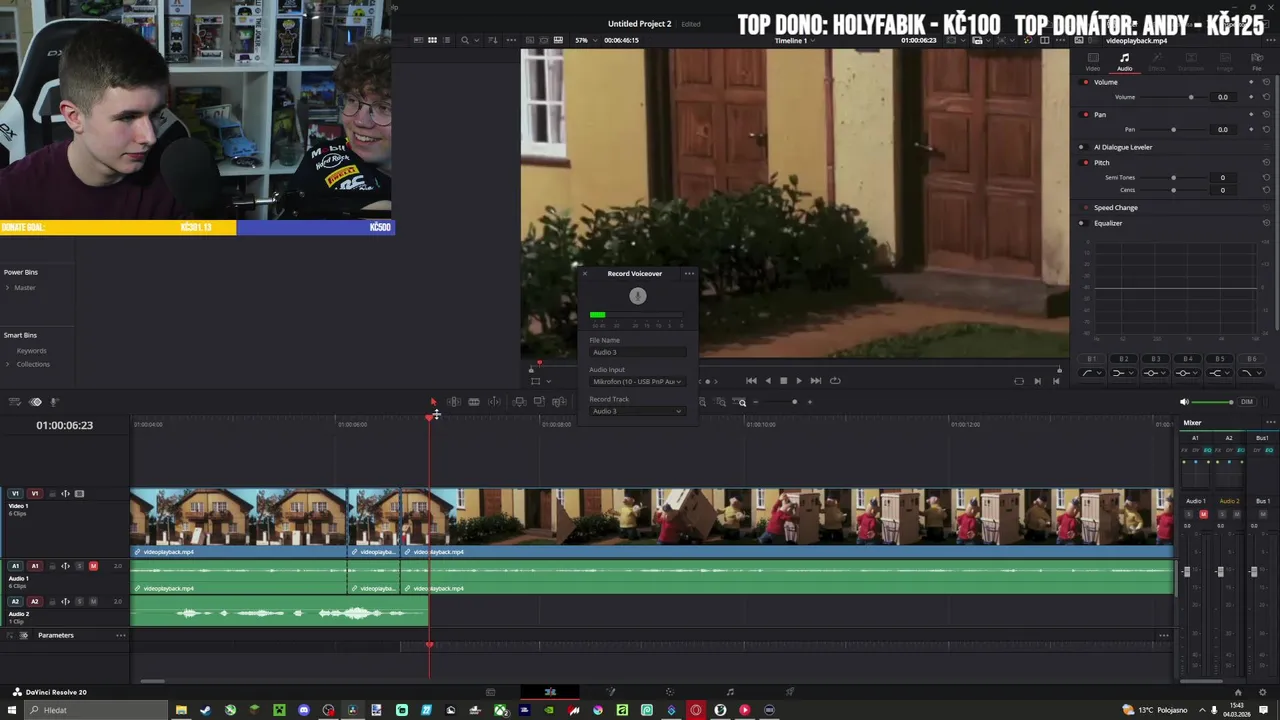1280x720 pixels.
Task: Solo the Audio 1 track
Action: pos(80,566)
